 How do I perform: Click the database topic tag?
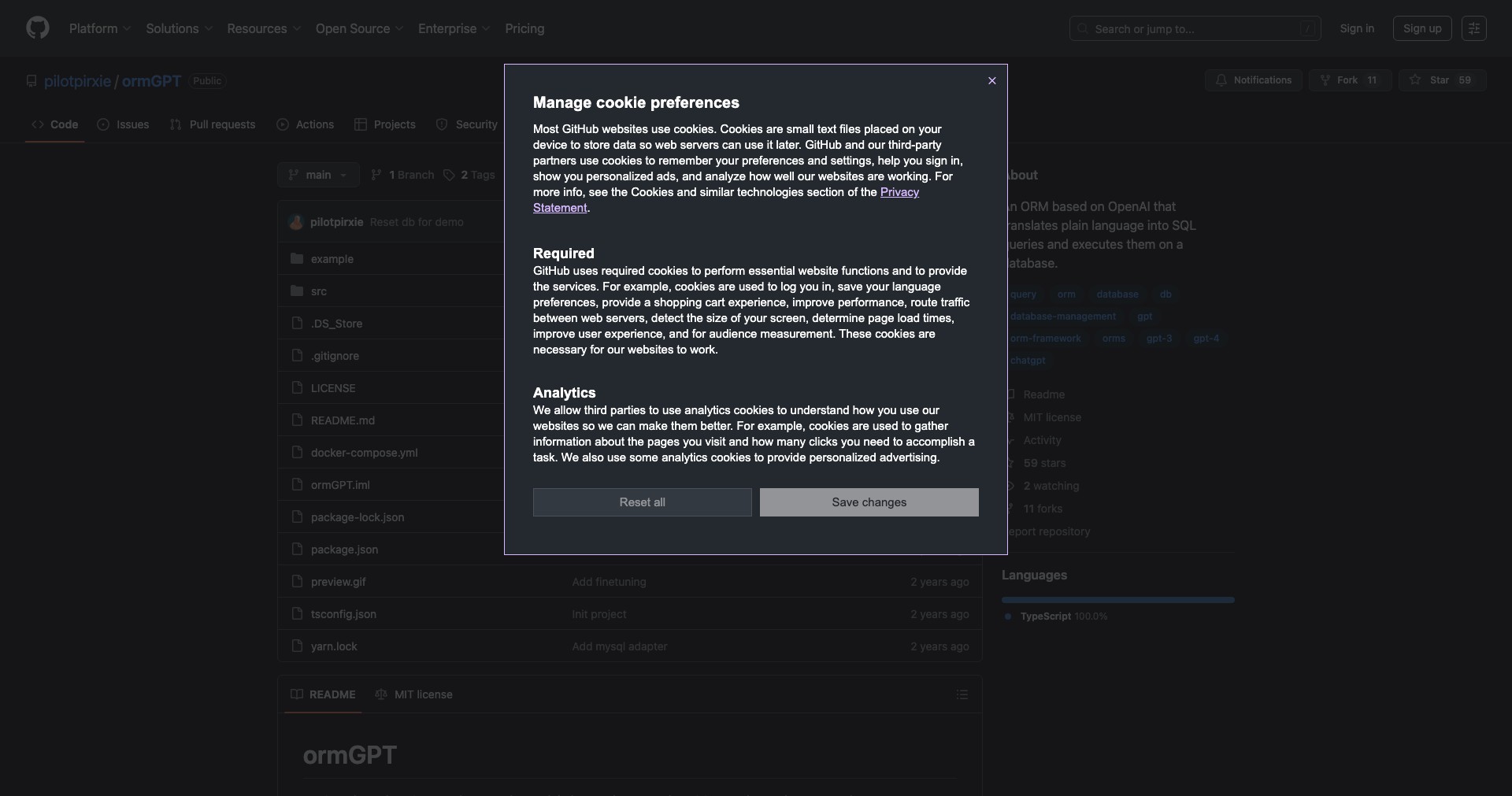[x=1117, y=294]
